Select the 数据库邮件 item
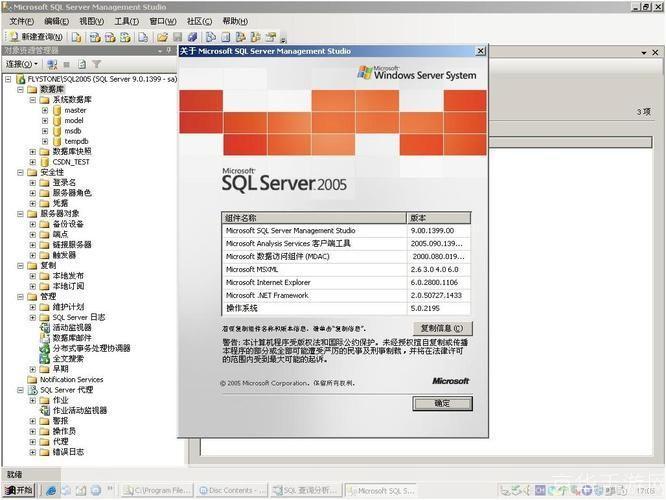Image resolution: width=666 pixels, height=500 pixels. tap(72, 338)
